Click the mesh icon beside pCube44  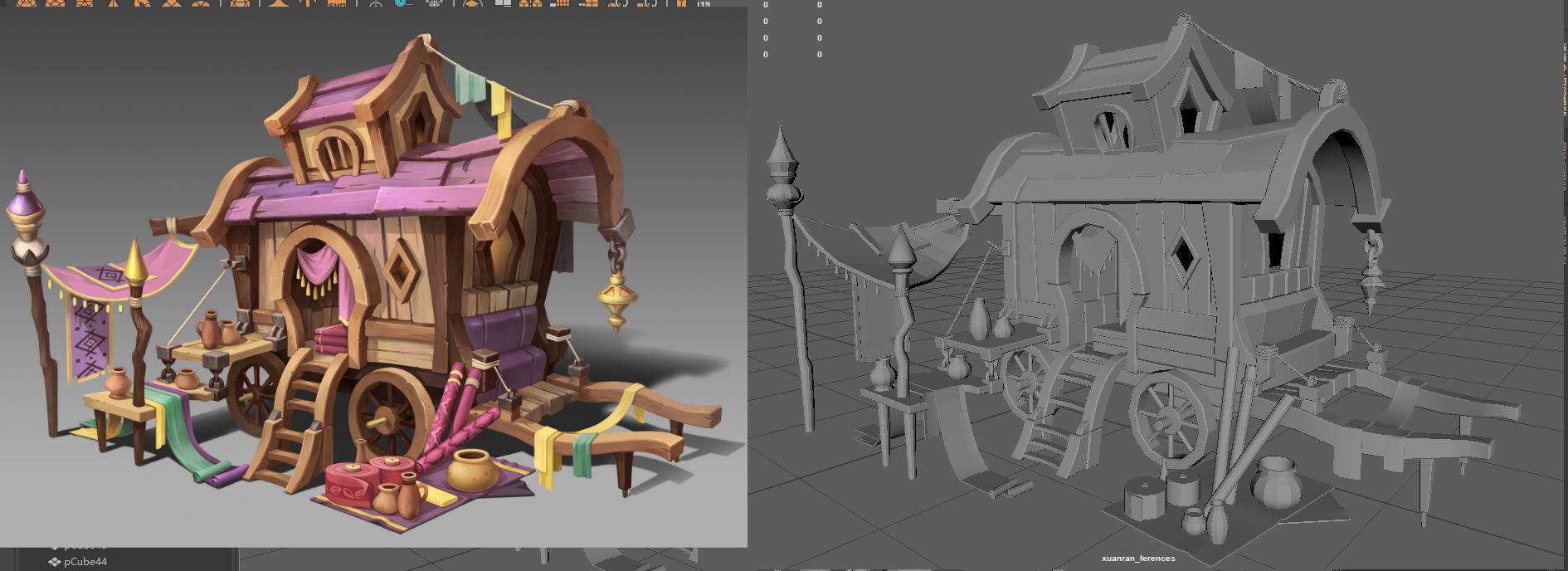coord(54,562)
